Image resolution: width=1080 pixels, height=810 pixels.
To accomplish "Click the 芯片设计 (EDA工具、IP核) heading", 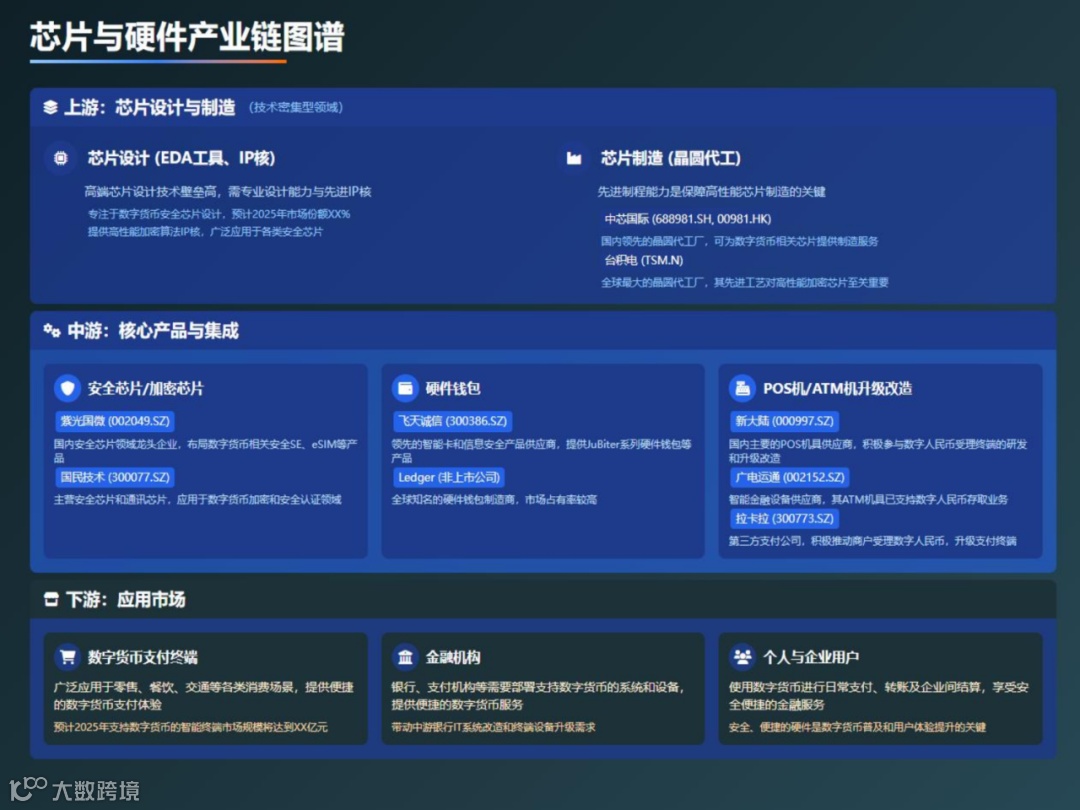I will [181, 158].
